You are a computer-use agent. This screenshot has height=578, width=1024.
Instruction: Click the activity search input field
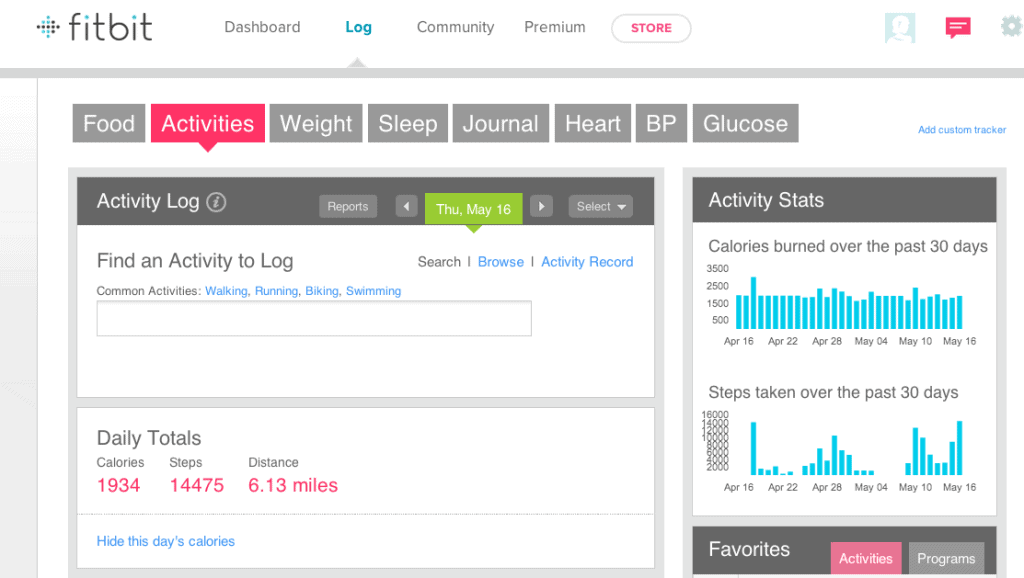coord(314,318)
